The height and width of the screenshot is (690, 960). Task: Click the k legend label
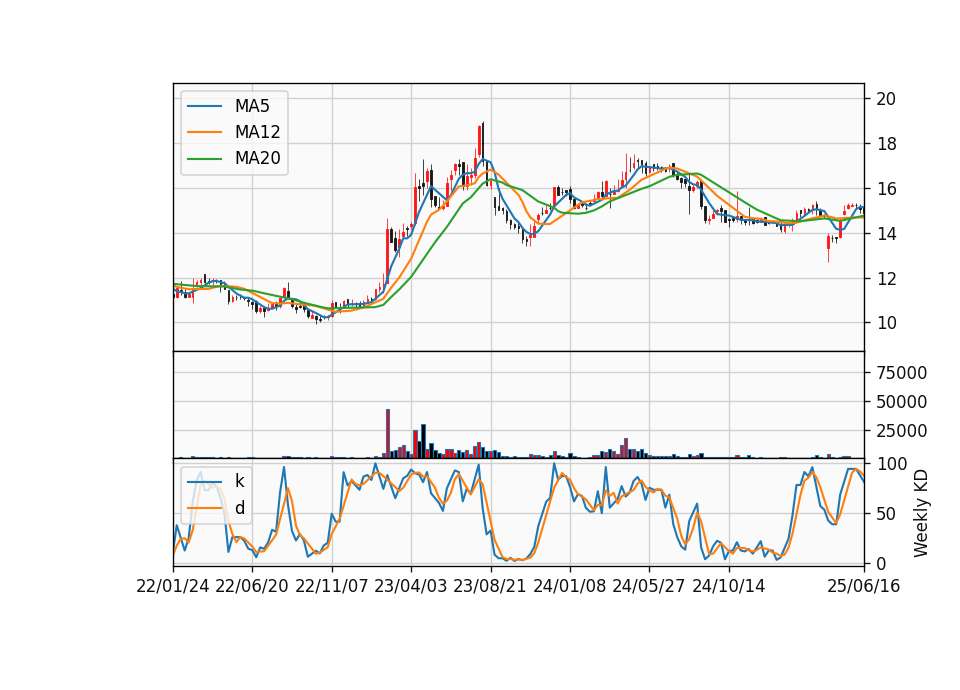point(239,481)
